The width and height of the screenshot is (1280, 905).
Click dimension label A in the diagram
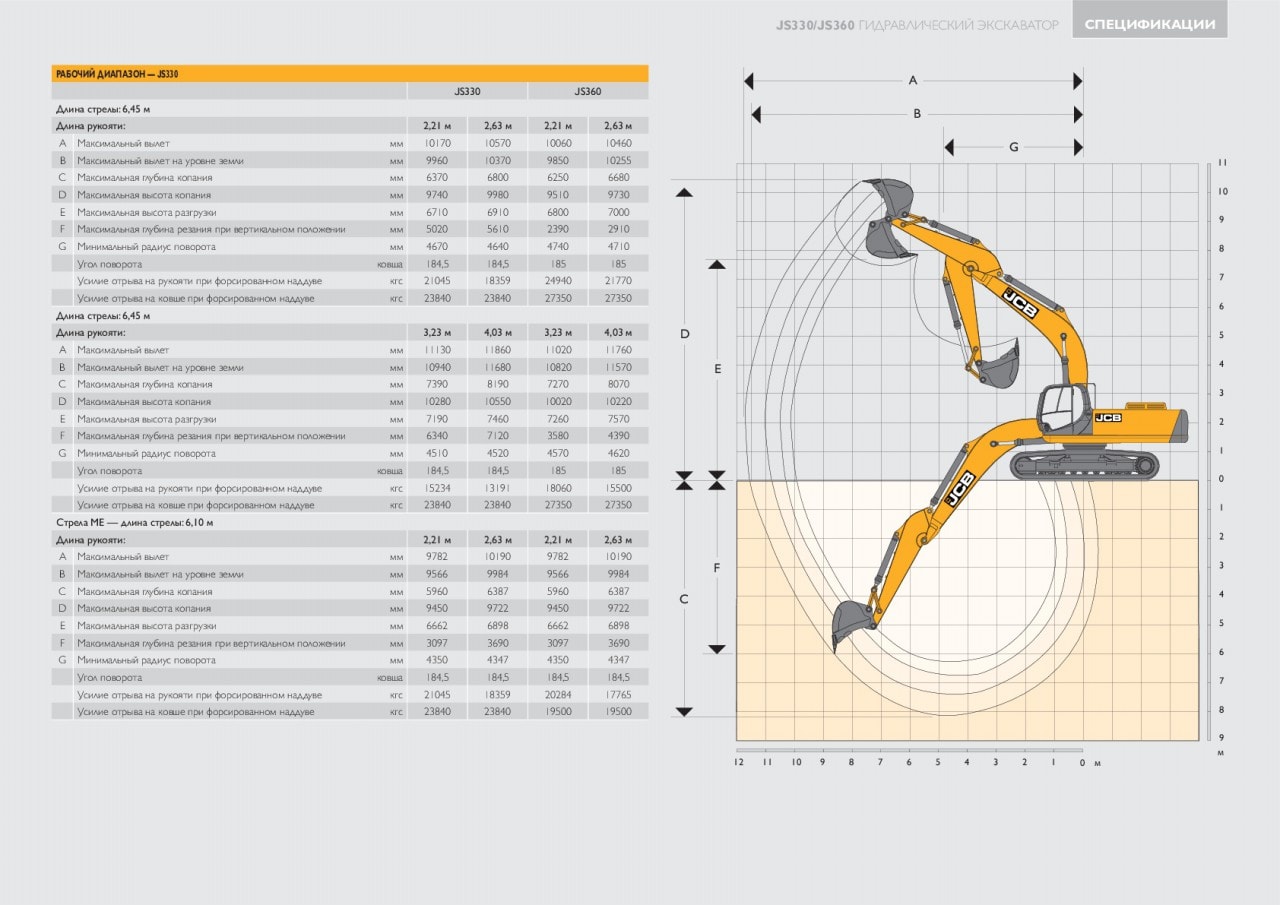click(913, 80)
